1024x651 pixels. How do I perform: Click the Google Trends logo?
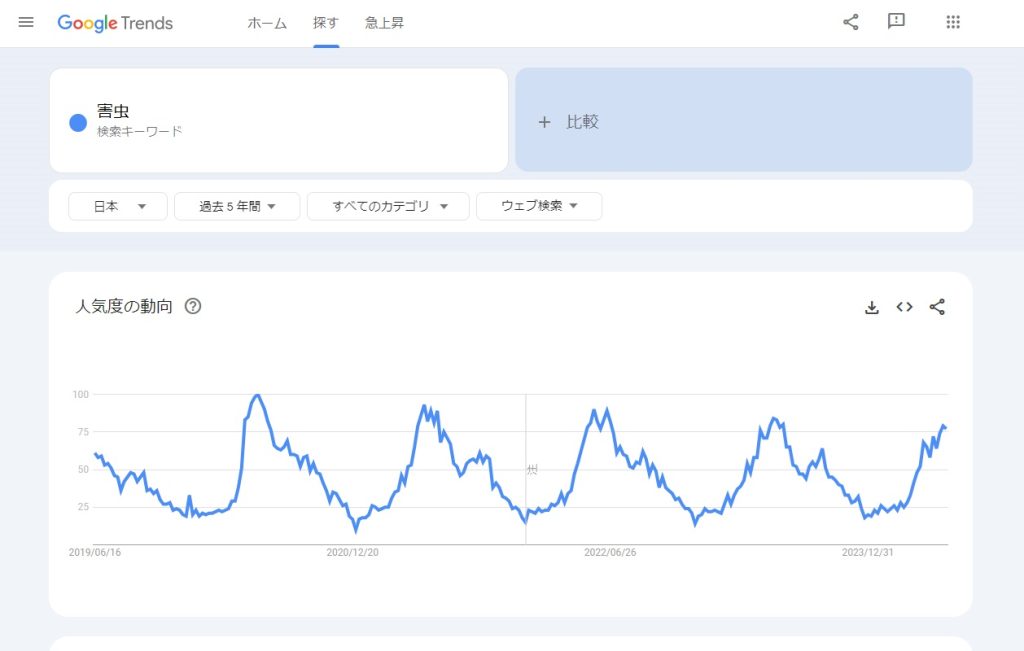coord(115,23)
